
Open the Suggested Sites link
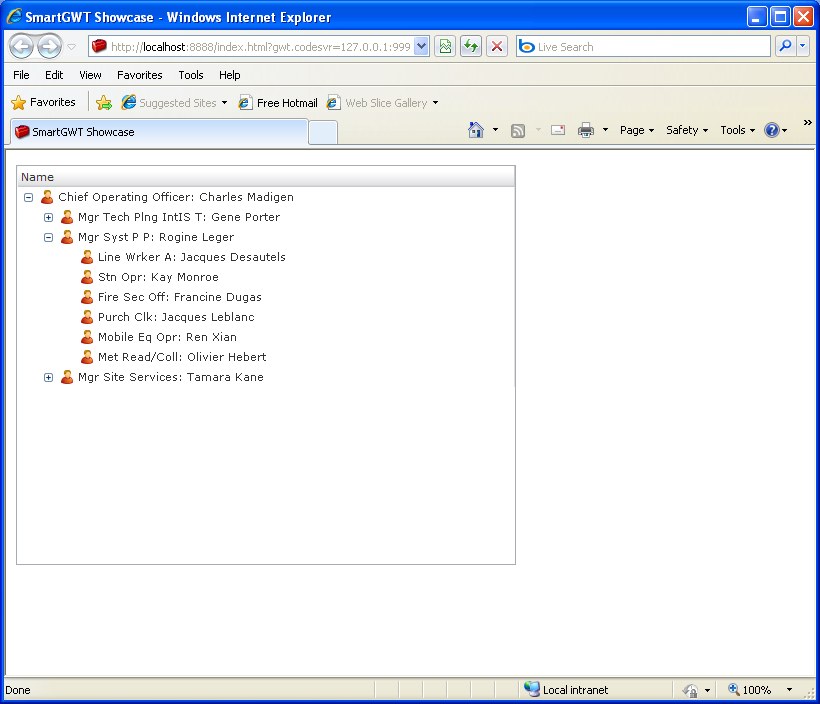point(174,103)
